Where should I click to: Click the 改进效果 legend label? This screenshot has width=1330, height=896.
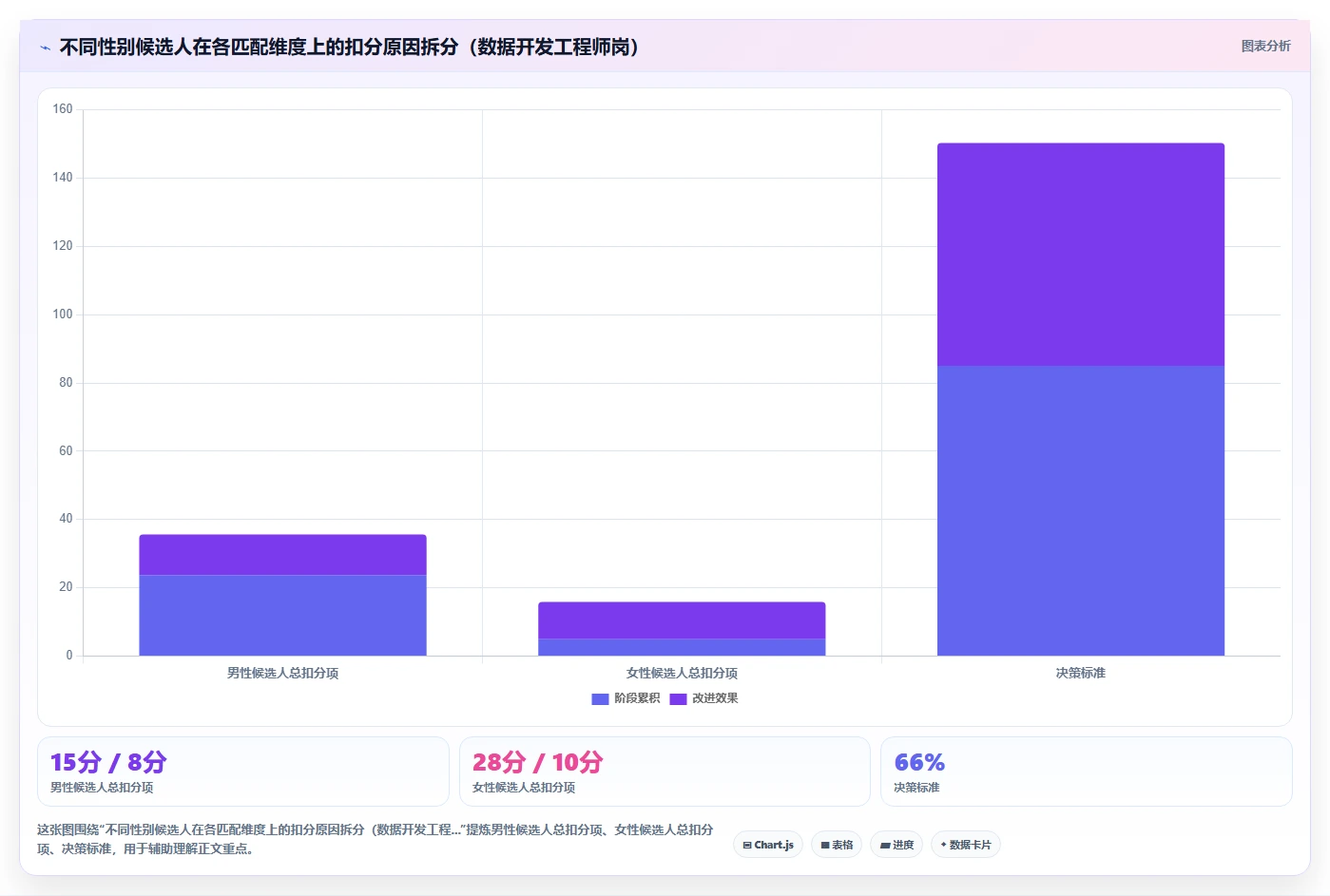point(715,698)
